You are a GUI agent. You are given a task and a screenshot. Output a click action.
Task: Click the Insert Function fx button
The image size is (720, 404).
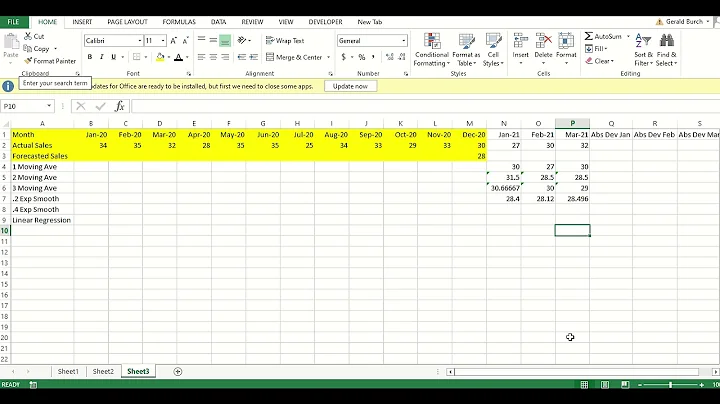tap(119, 107)
